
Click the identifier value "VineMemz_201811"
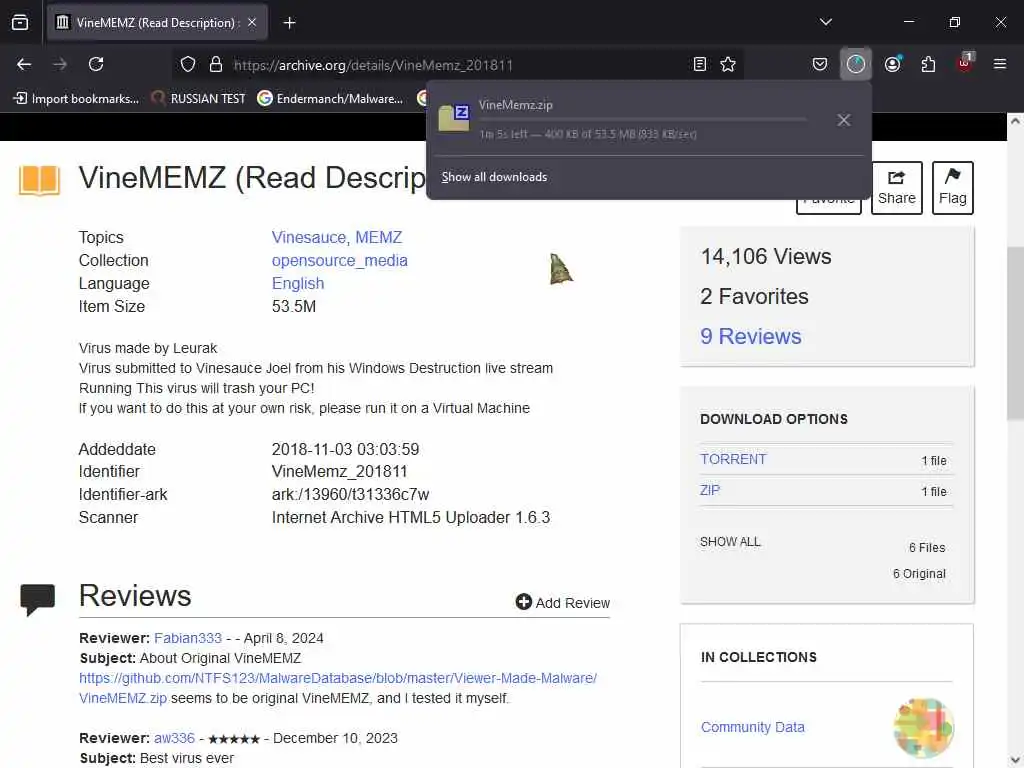[x=340, y=472]
